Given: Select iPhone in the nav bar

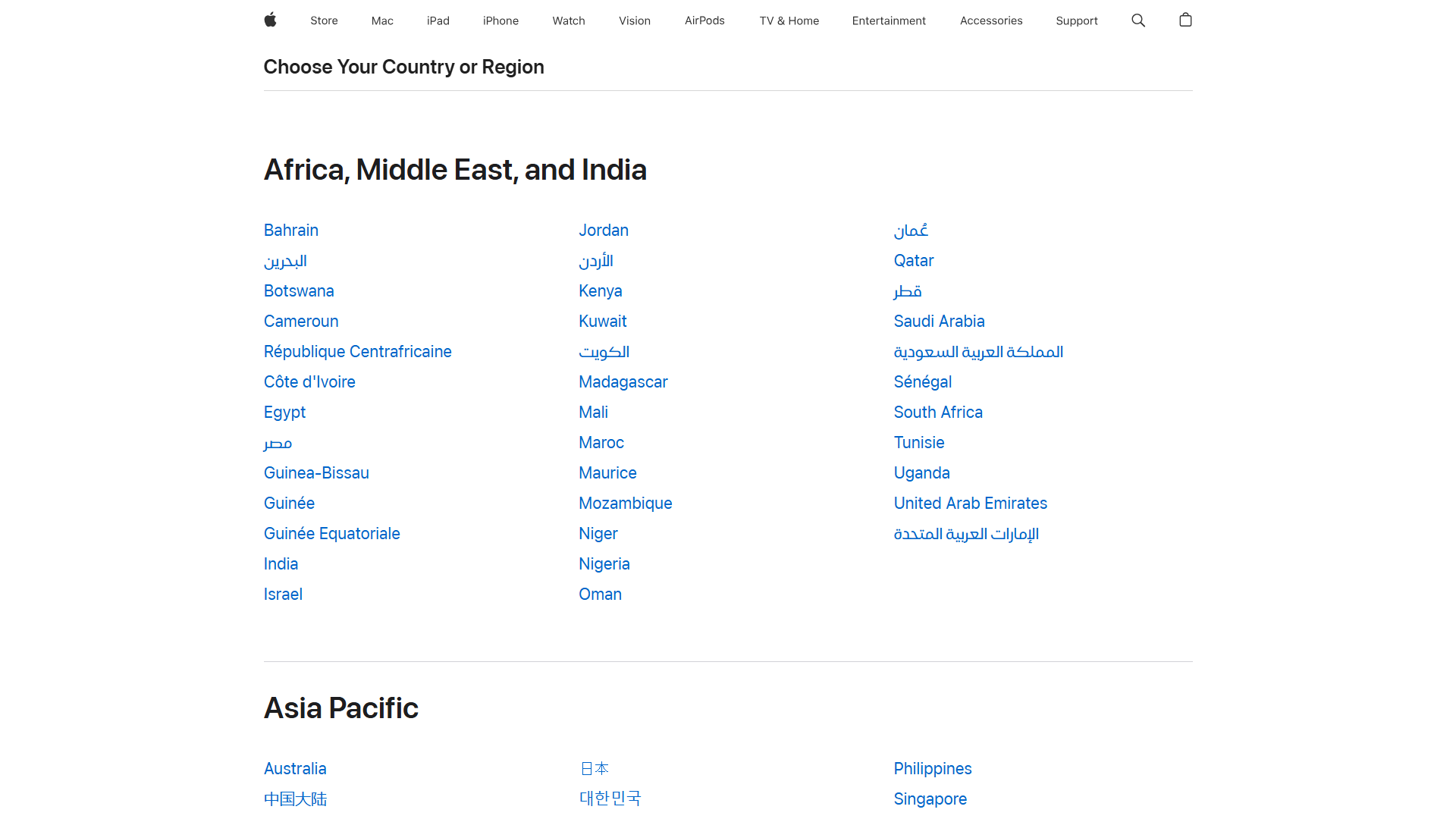Looking at the screenshot, I should tap(500, 20).
